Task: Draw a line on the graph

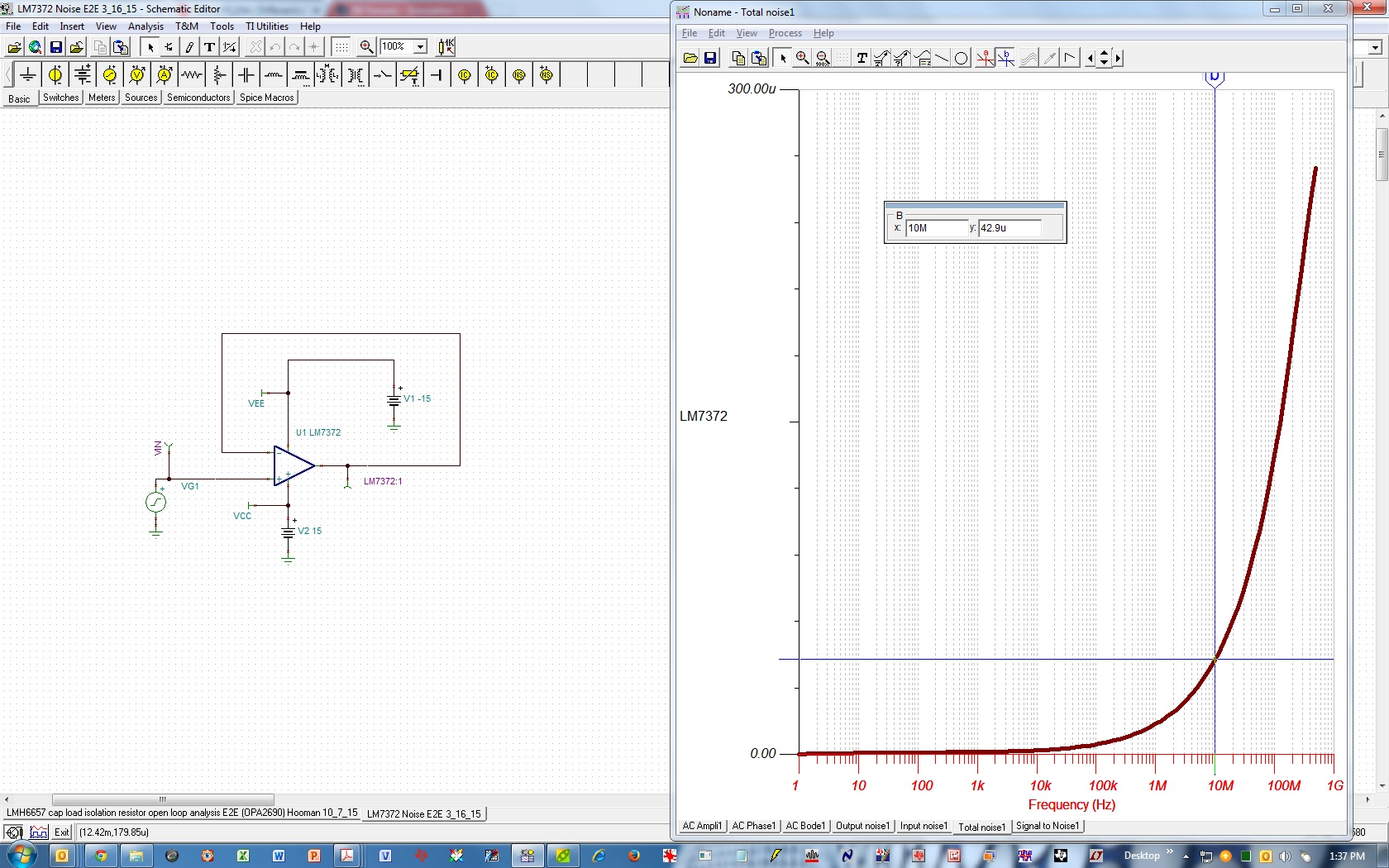Action: click(x=942, y=58)
